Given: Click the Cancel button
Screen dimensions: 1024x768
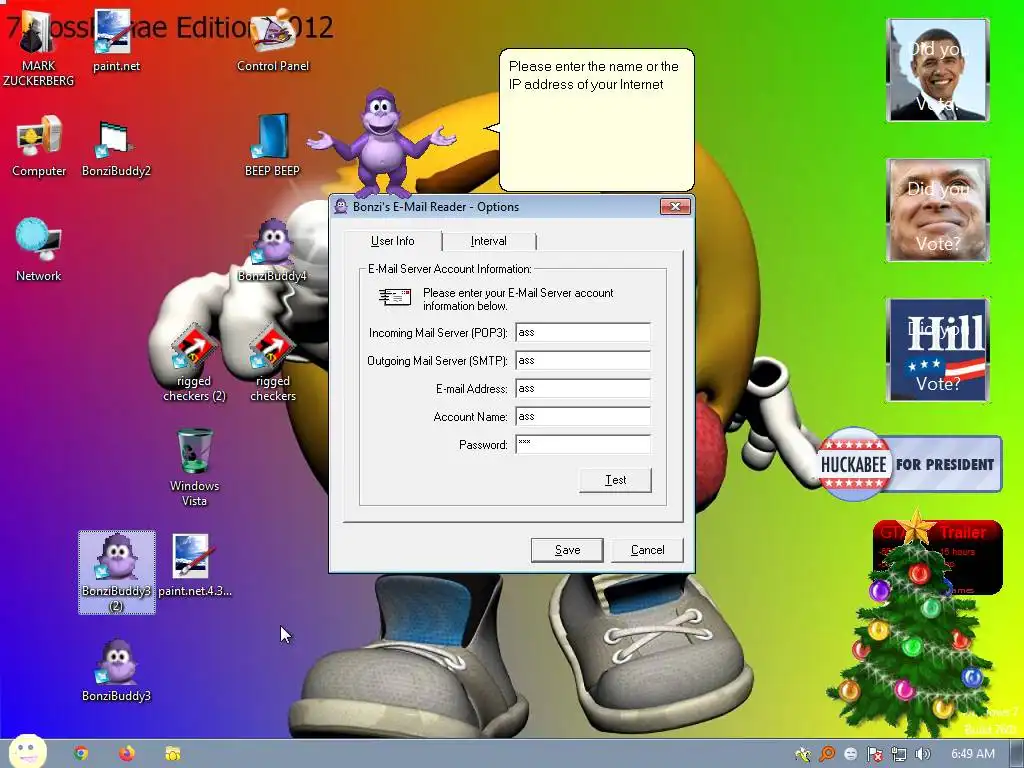Looking at the screenshot, I should pyautogui.click(x=647, y=550).
